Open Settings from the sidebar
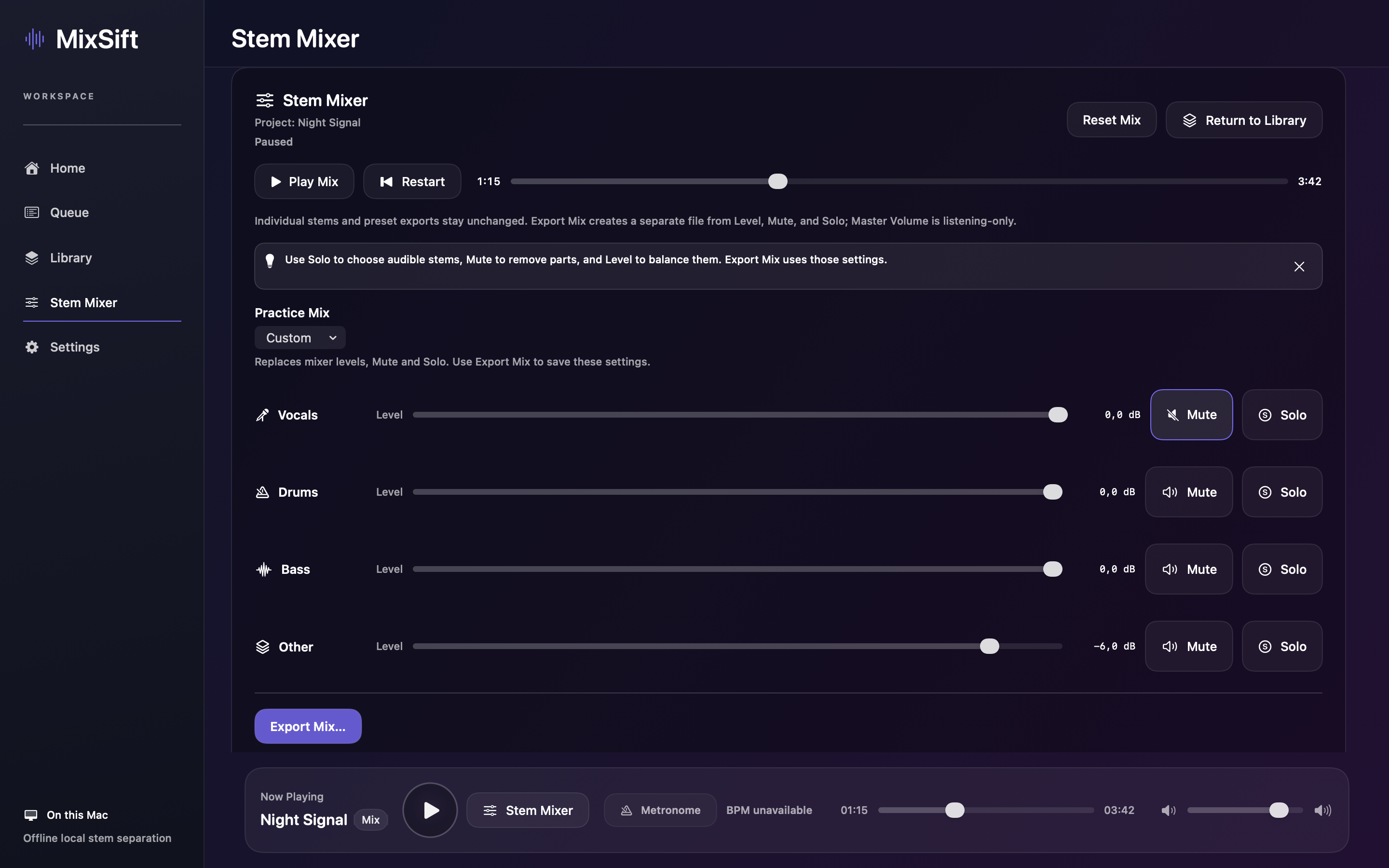This screenshot has height=868, width=1389. click(102, 347)
